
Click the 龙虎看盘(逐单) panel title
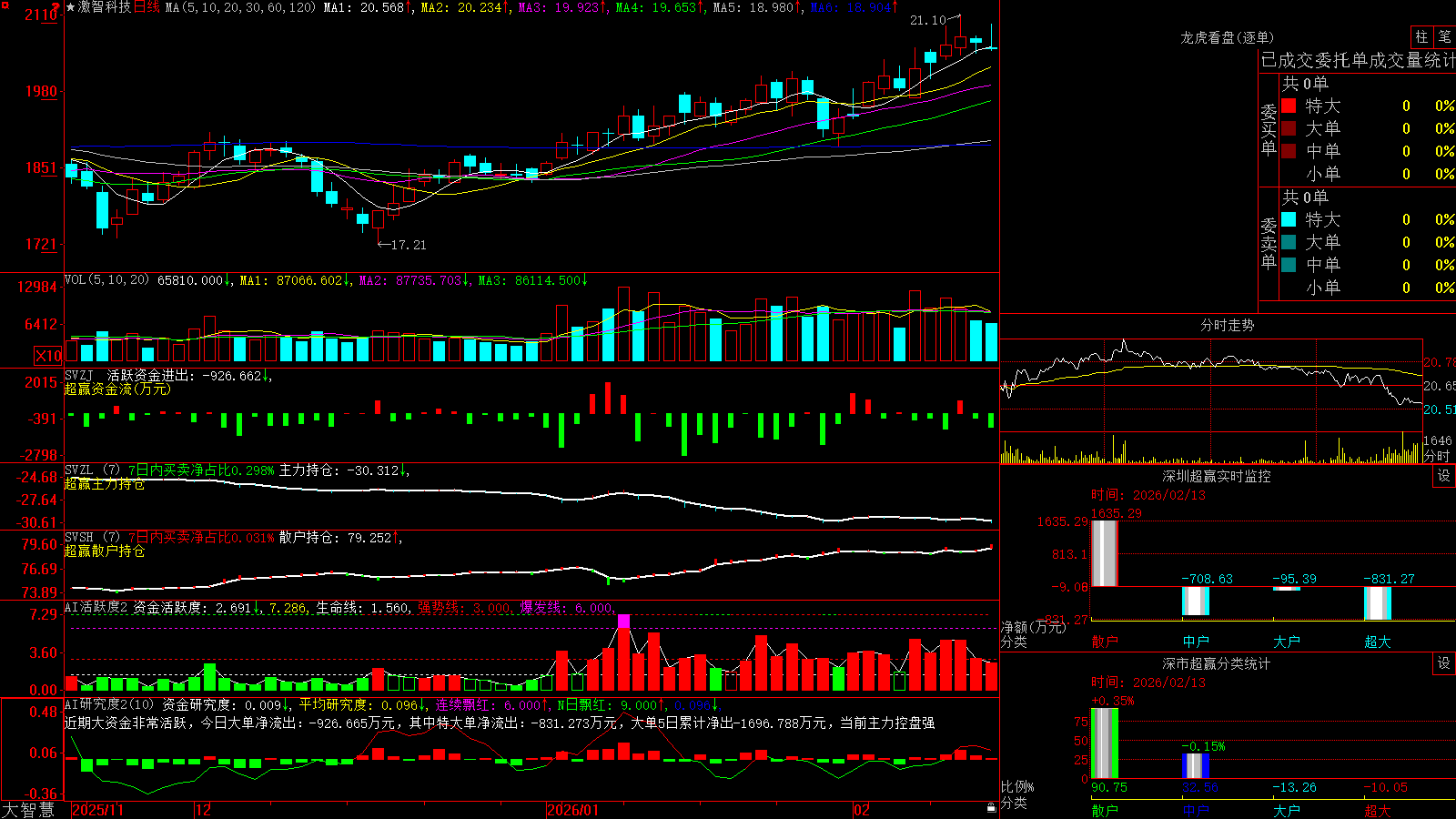[x=1227, y=37]
